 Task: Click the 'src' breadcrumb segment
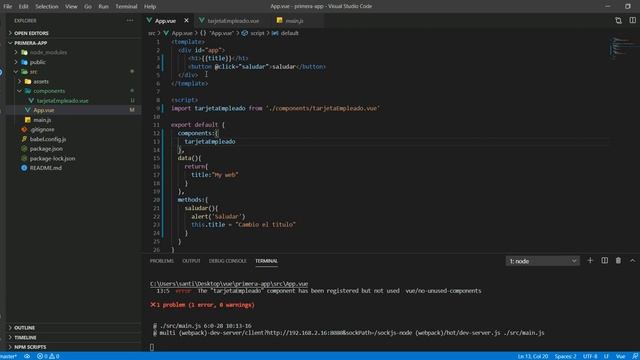pyautogui.click(x=151, y=33)
